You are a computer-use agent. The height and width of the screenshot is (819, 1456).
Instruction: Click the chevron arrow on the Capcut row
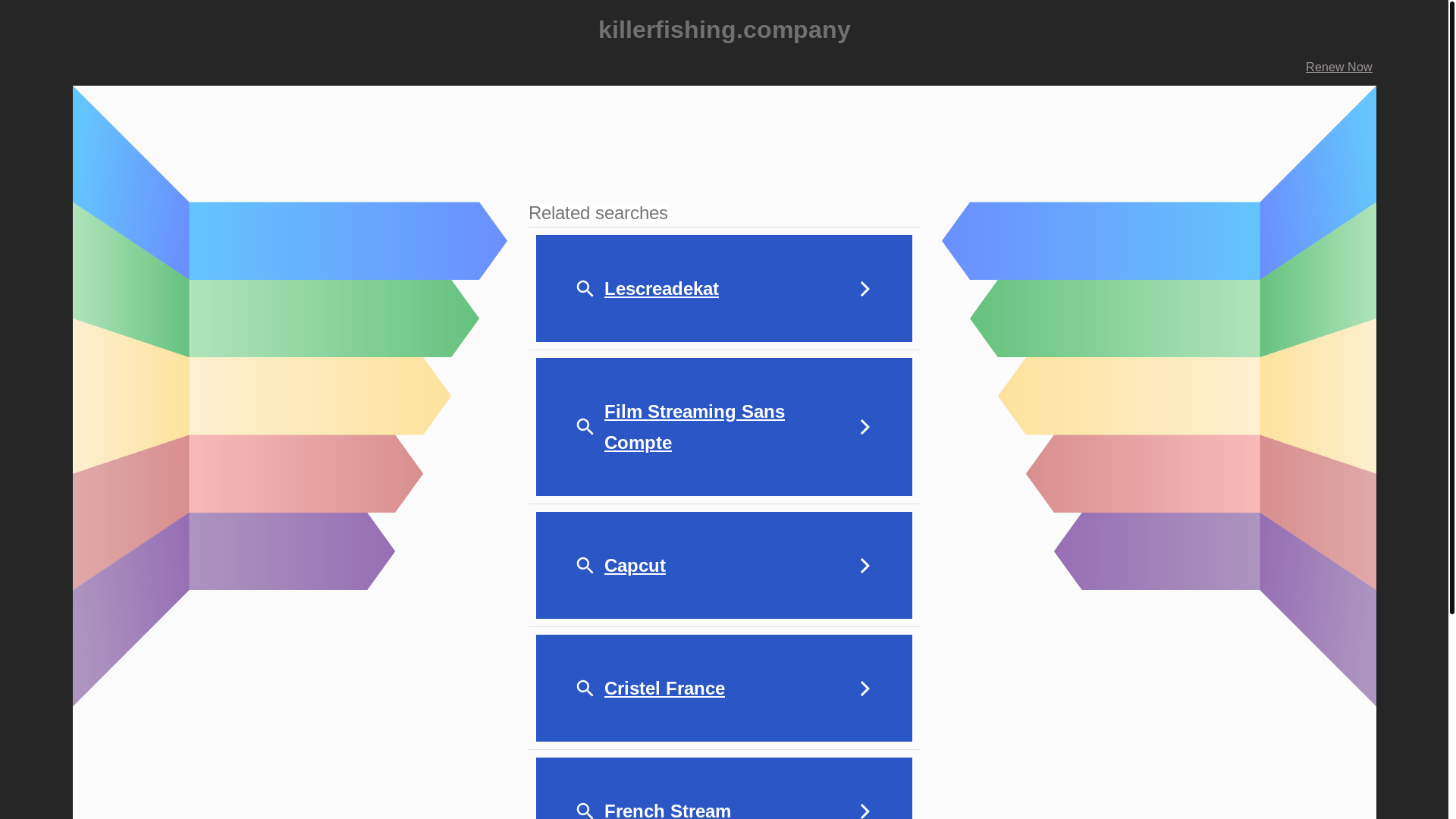click(x=864, y=566)
